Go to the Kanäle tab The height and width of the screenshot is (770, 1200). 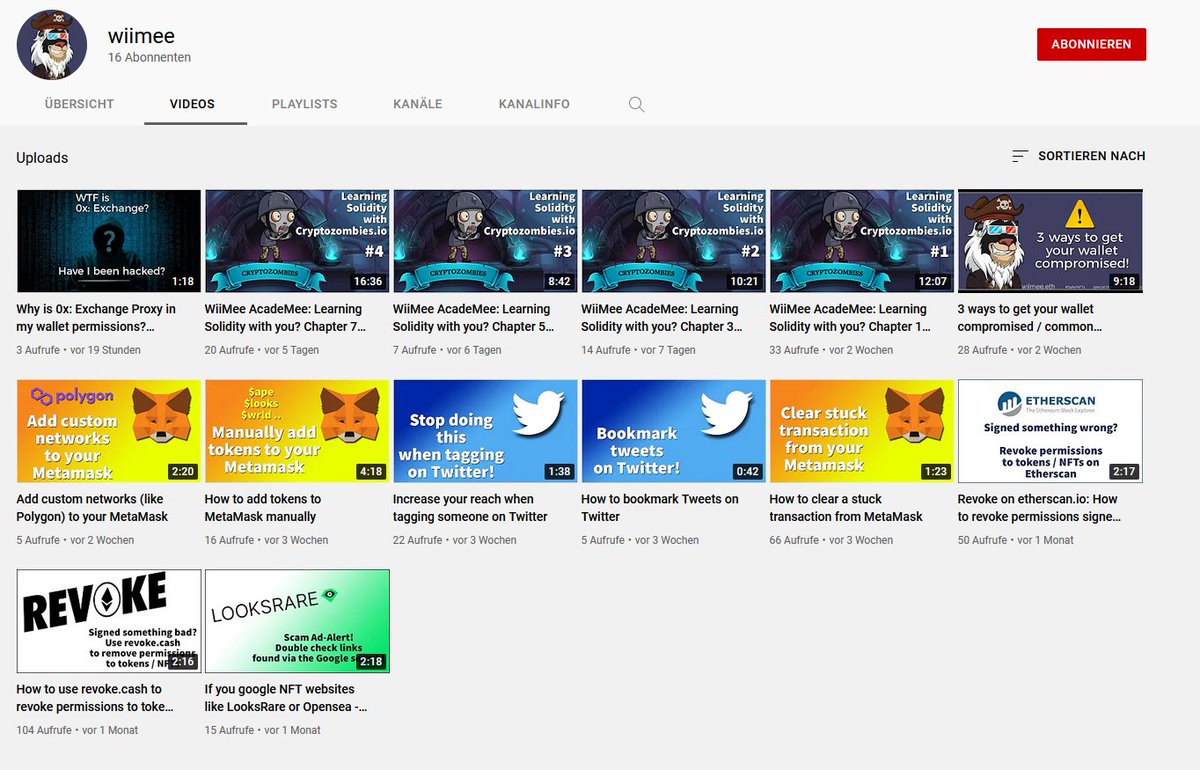click(x=417, y=104)
